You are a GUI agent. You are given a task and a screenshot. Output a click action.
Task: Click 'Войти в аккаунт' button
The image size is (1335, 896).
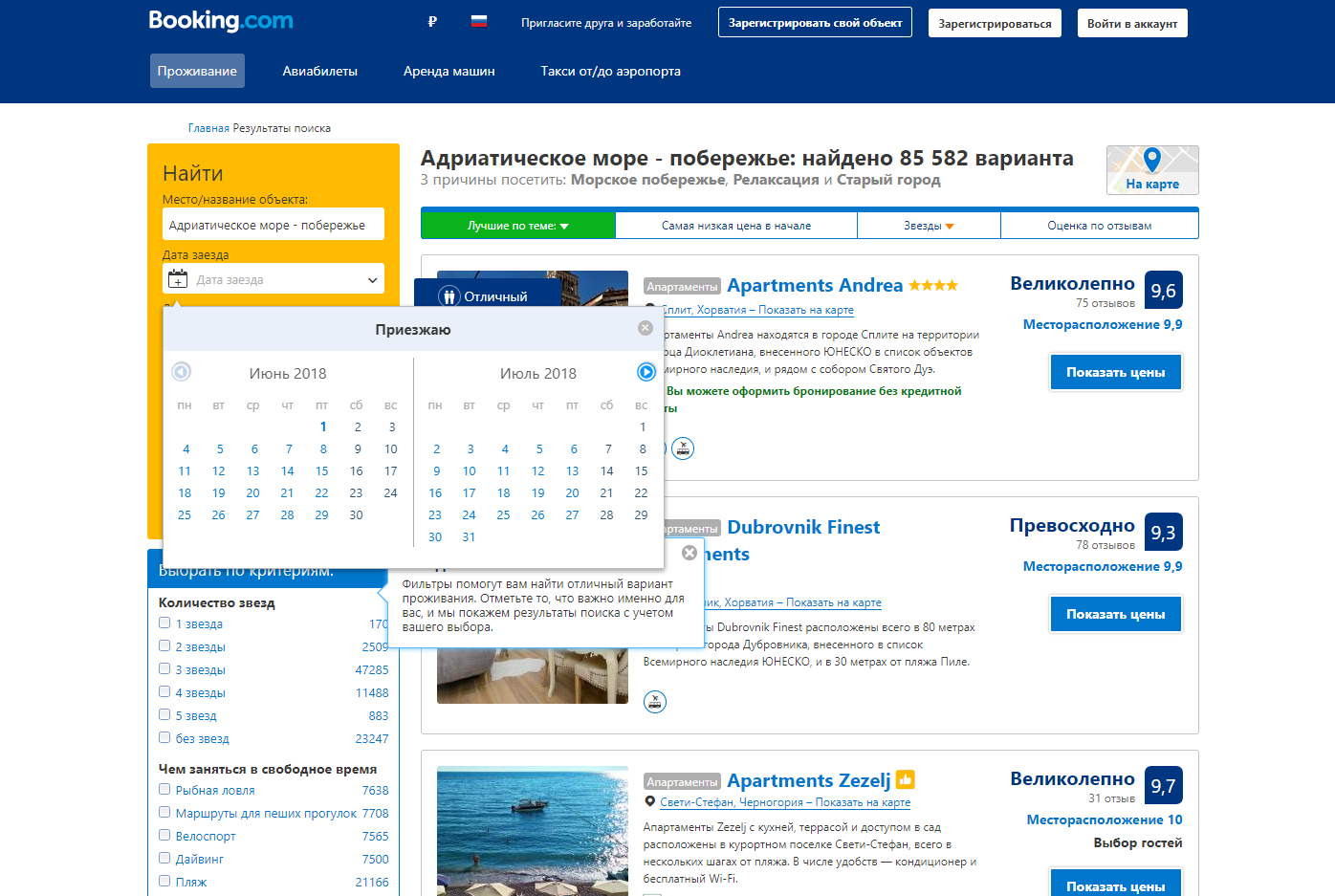[x=1132, y=23]
